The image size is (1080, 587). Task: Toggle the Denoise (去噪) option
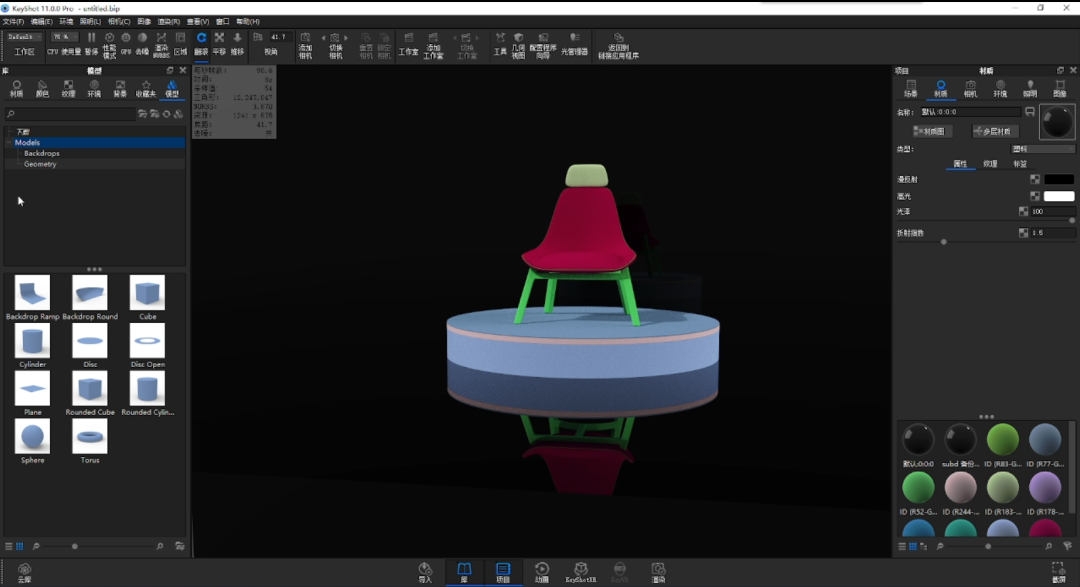pos(143,44)
